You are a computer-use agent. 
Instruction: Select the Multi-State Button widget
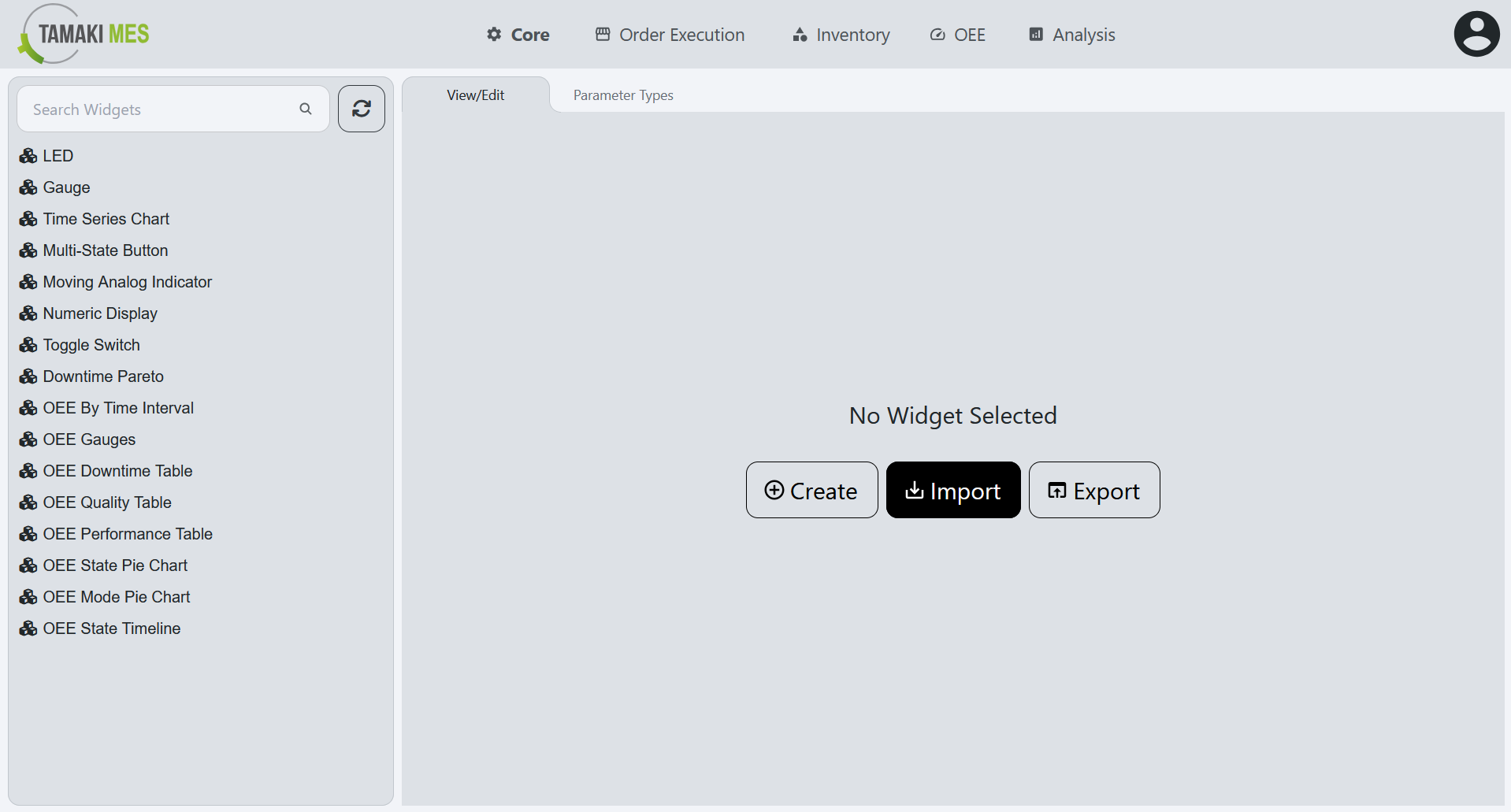pos(106,250)
